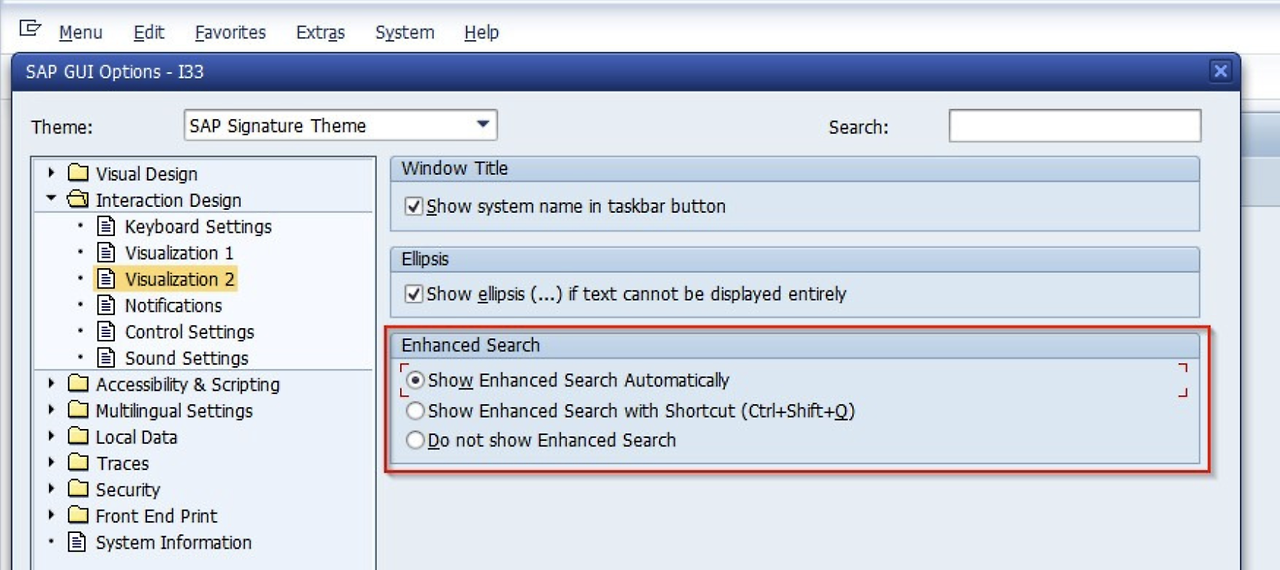Click the Visualization 1 page icon

pyautogui.click(x=106, y=252)
